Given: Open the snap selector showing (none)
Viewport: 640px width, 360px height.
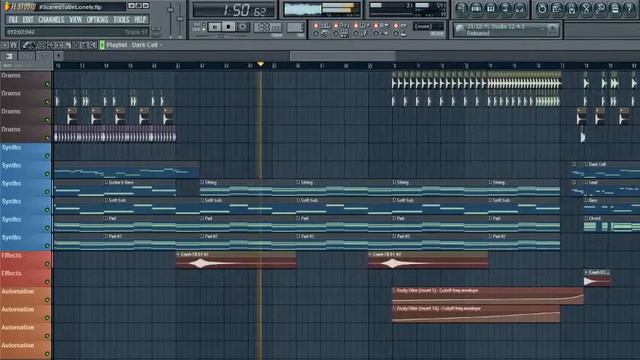Looking at the screenshot, I should 428,27.
